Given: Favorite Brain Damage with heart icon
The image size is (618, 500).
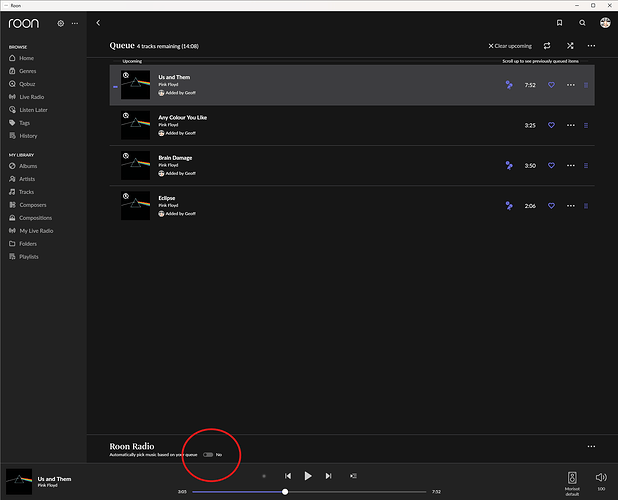Looking at the screenshot, I should coord(551,165).
